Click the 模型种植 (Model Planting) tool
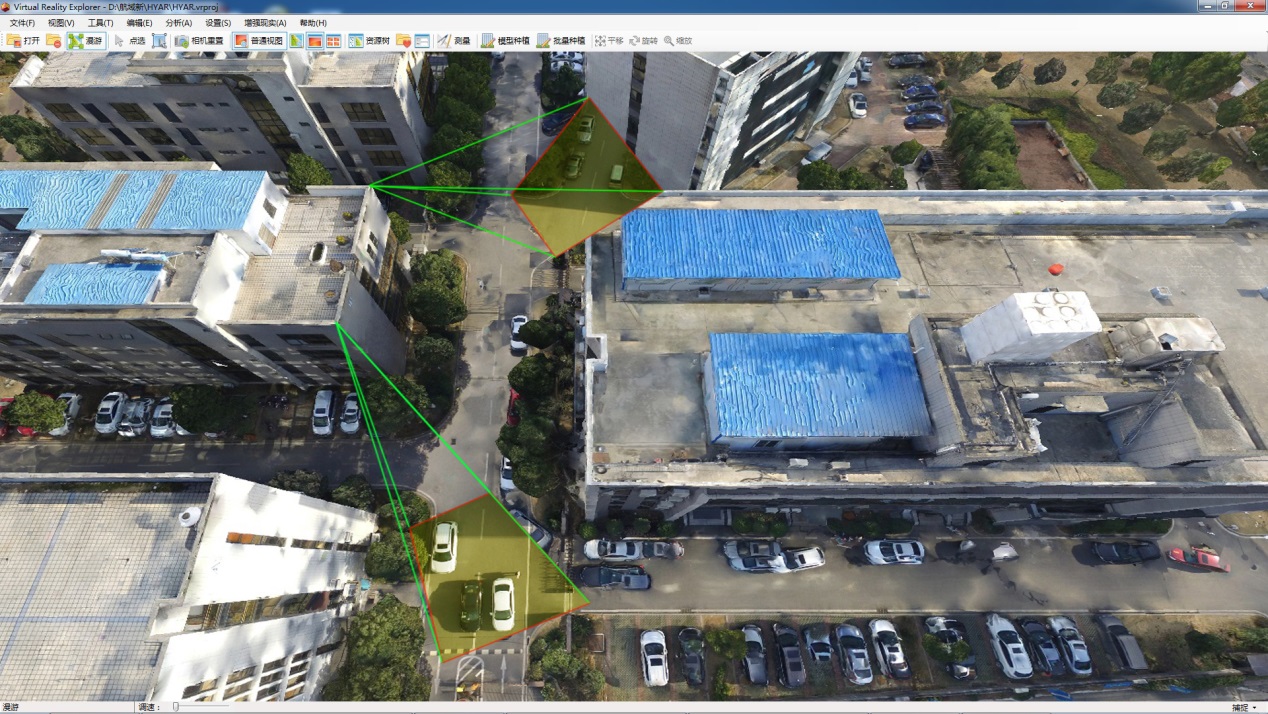The width and height of the screenshot is (1268, 714). click(505, 41)
